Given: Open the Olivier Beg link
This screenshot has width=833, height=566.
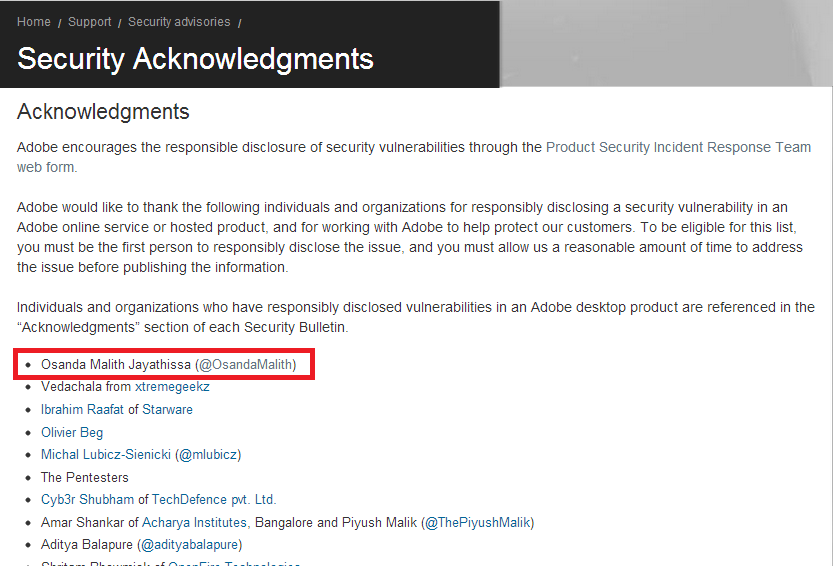Looking at the screenshot, I should [x=72, y=433].
